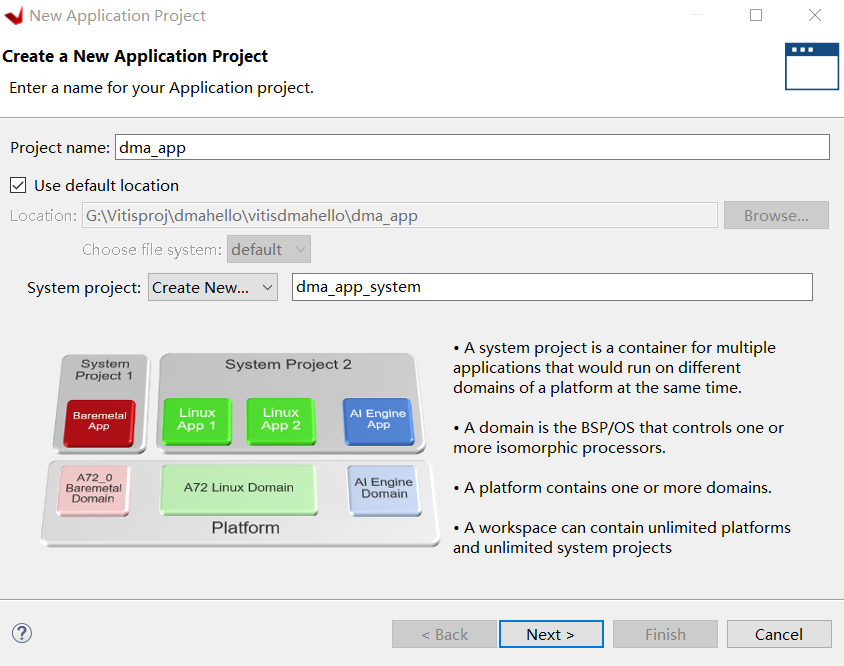Image resolution: width=844 pixels, height=666 pixels.
Task: Open the System project Create New dropdown
Action: pos(212,287)
